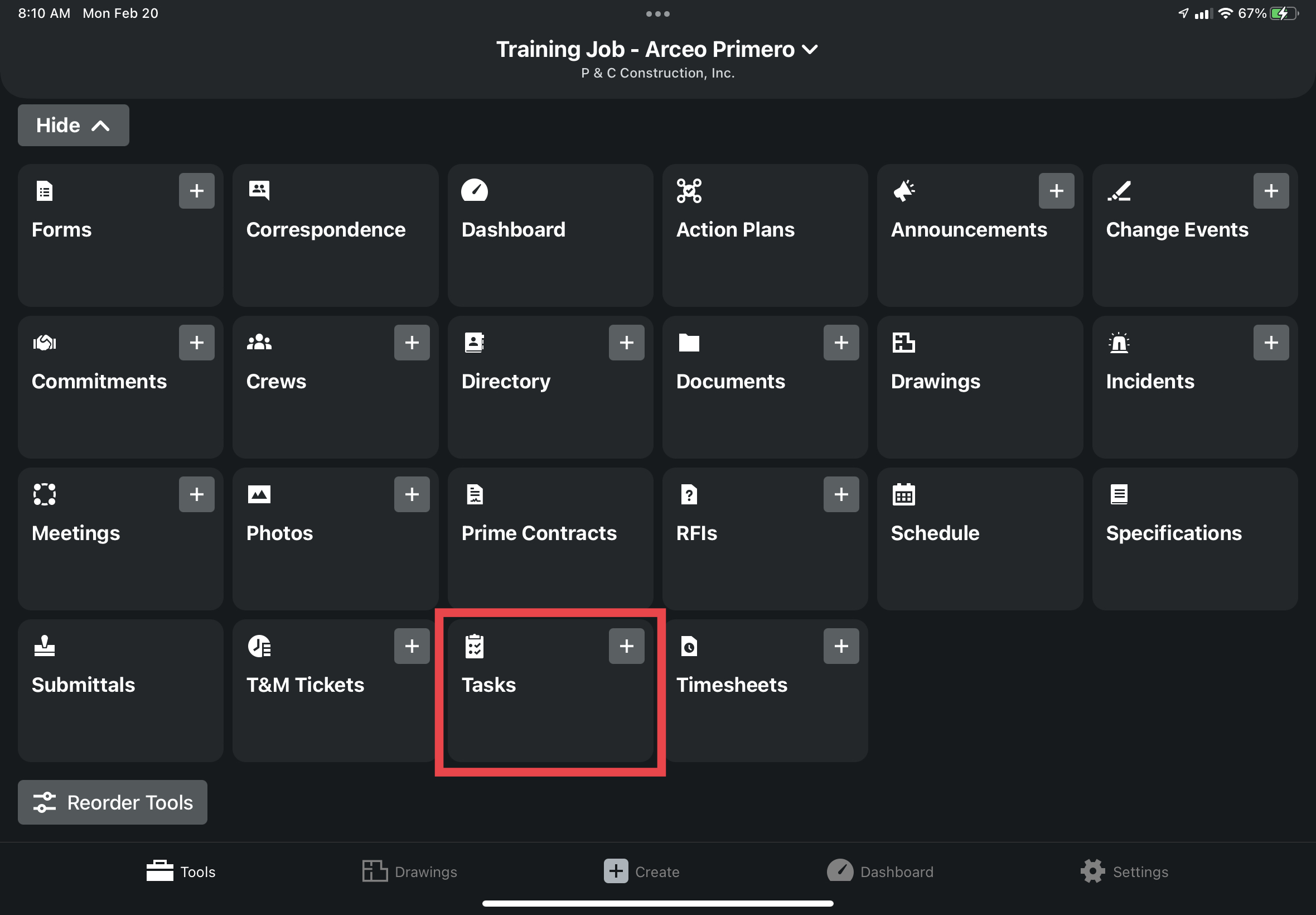This screenshot has width=1316, height=915.
Task: Add new photo via Photos plus icon
Action: (412, 494)
